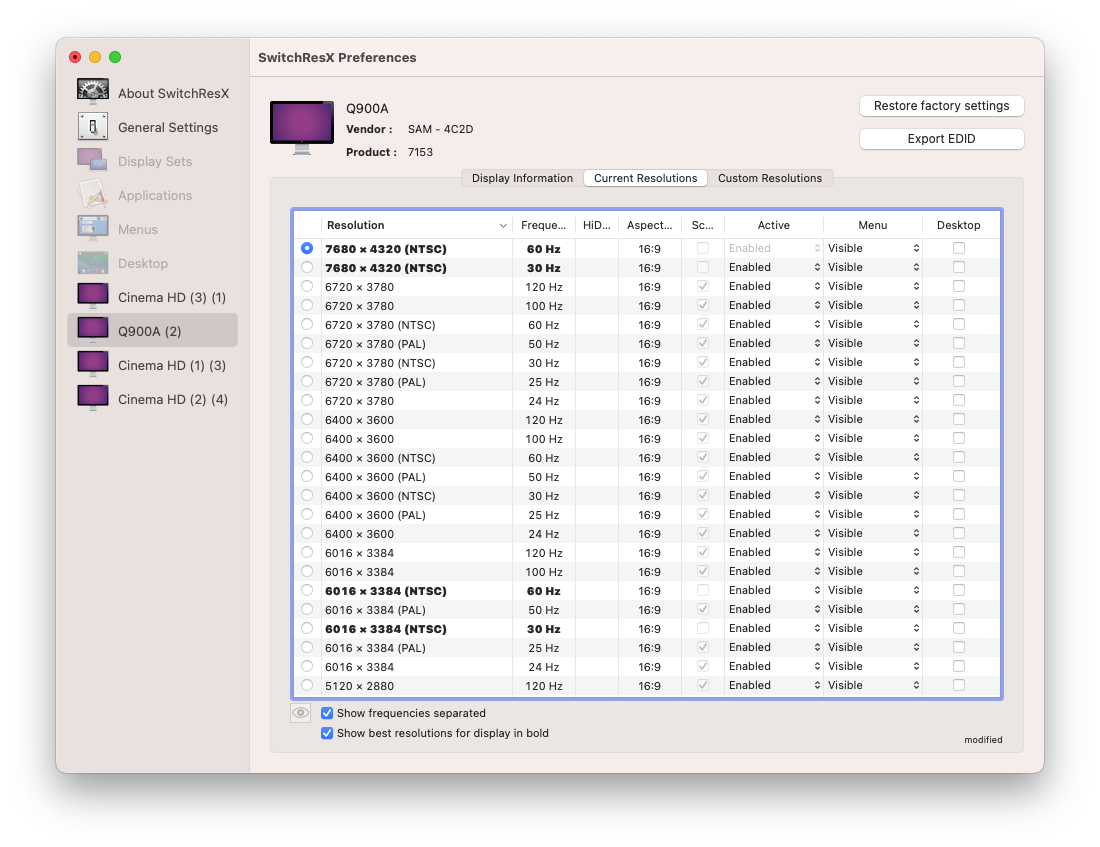
Task: Select Cinema HD (1) (3) sidebar entry
Action: (153, 365)
